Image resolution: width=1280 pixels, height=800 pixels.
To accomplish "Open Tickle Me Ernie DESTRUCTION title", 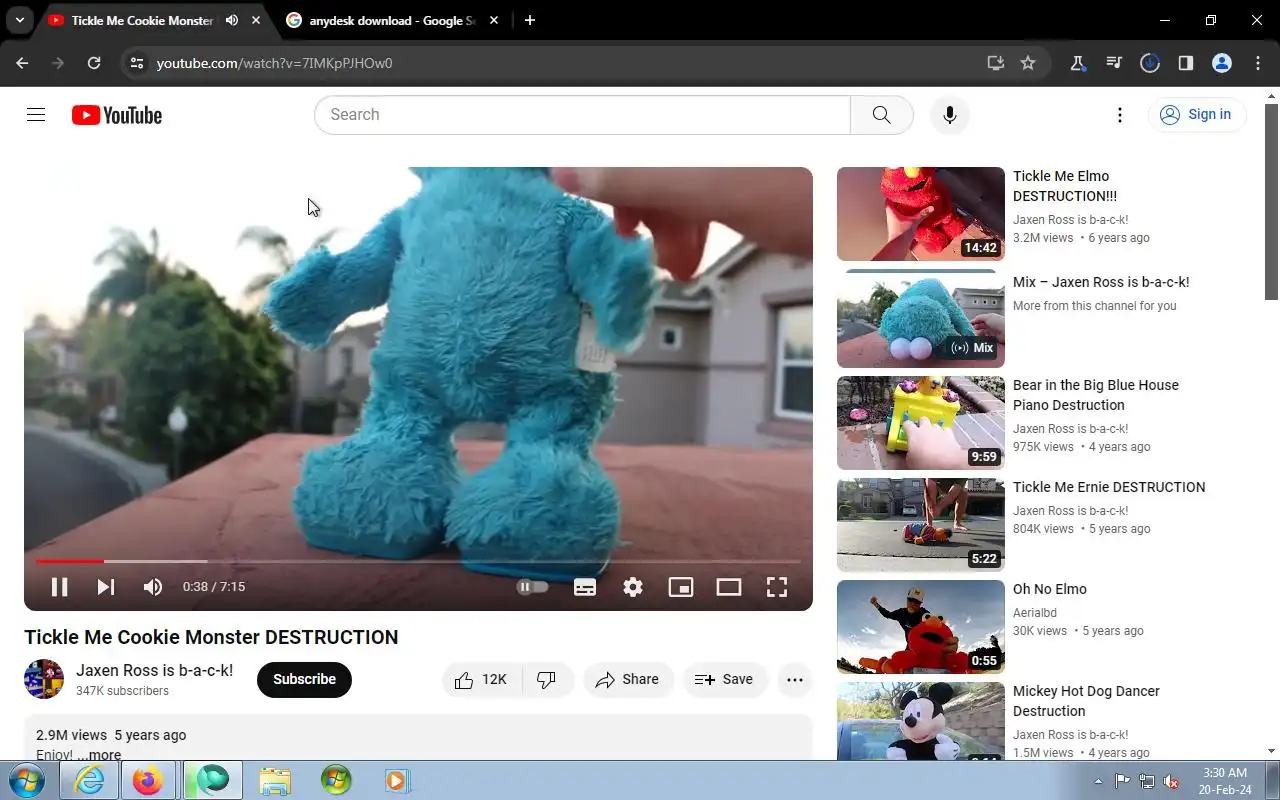I will point(1109,487).
